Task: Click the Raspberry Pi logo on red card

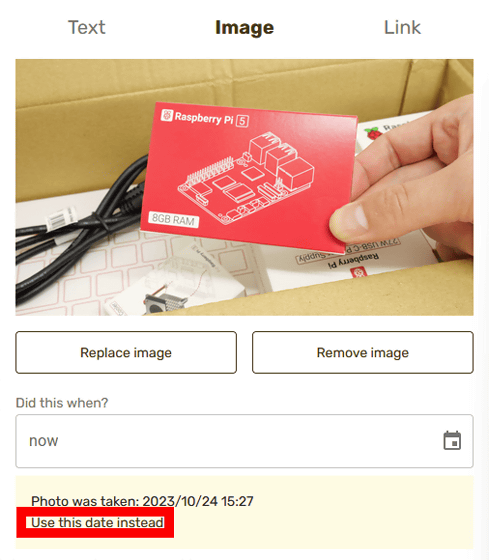Action: 166,115
